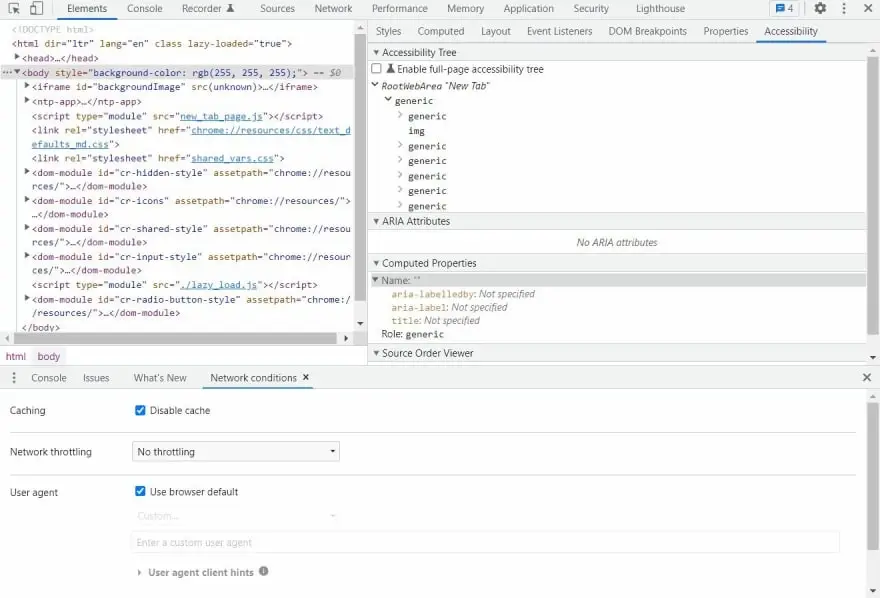Expand the Name computed property row
The image size is (880, 598).
375,279
